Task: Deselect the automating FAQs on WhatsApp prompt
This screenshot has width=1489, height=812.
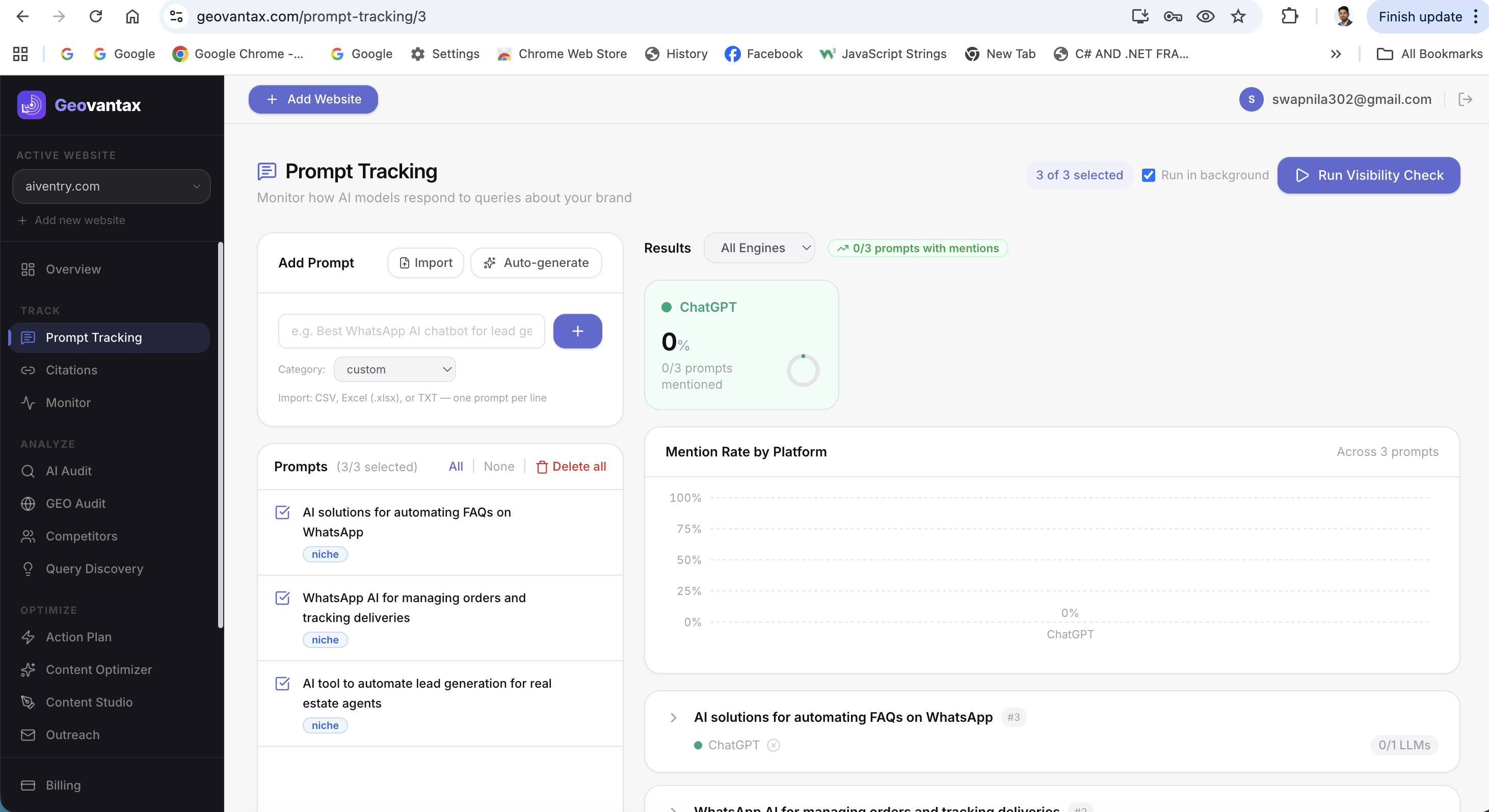Action: pyautogui.click(x=283, y=512)
